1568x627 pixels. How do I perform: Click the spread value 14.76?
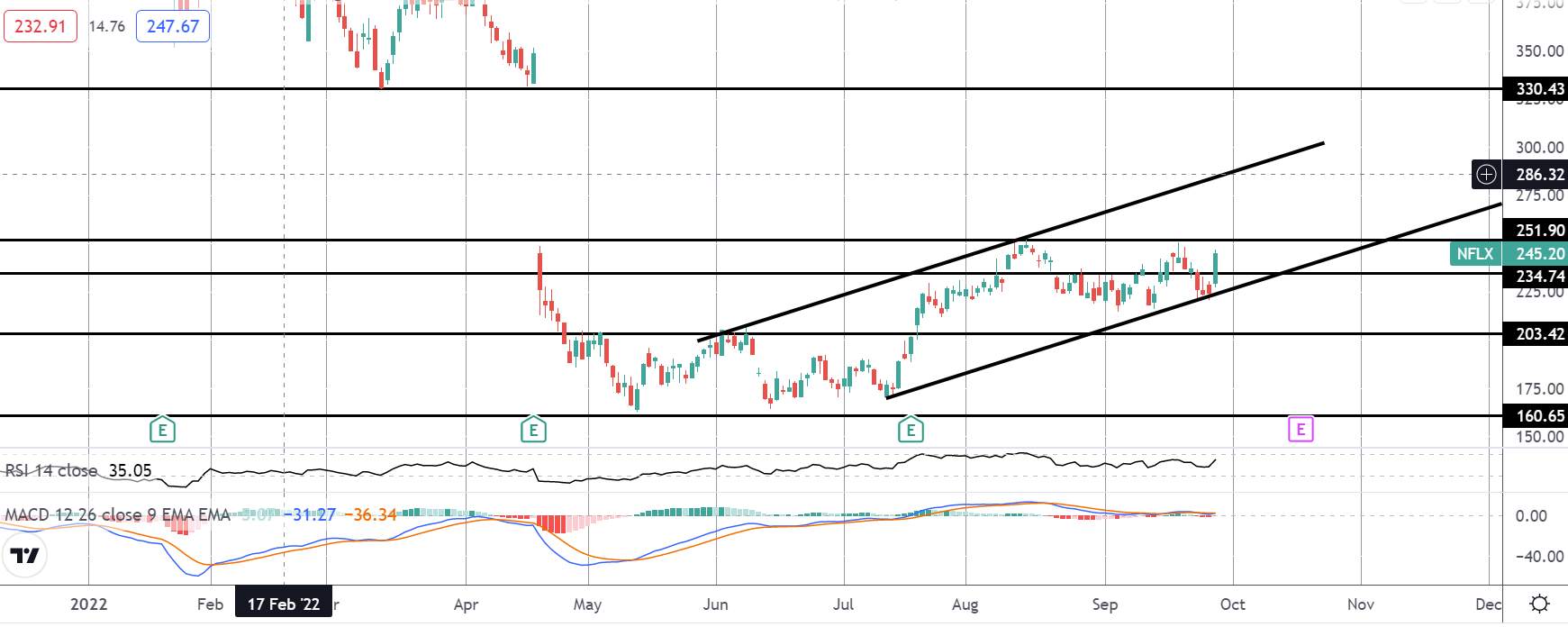pyautogui.click(x=107, y=26)
